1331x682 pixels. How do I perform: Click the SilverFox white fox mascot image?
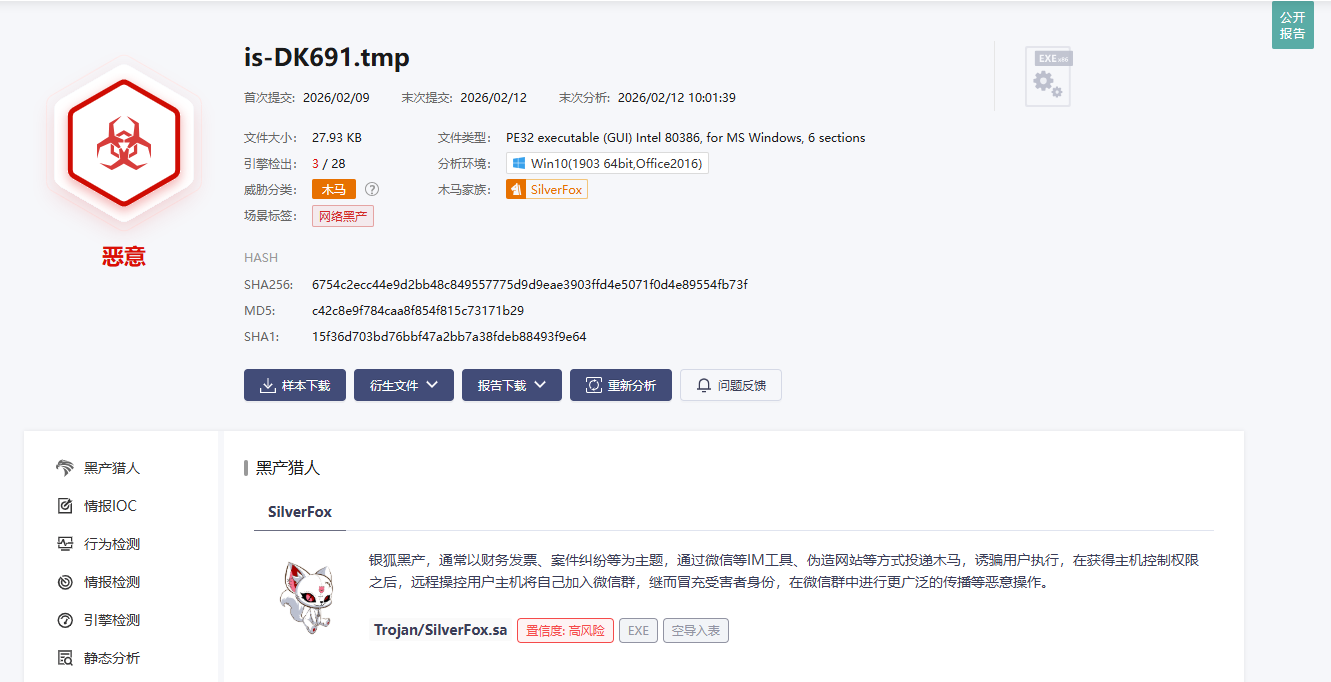(304, 597)
